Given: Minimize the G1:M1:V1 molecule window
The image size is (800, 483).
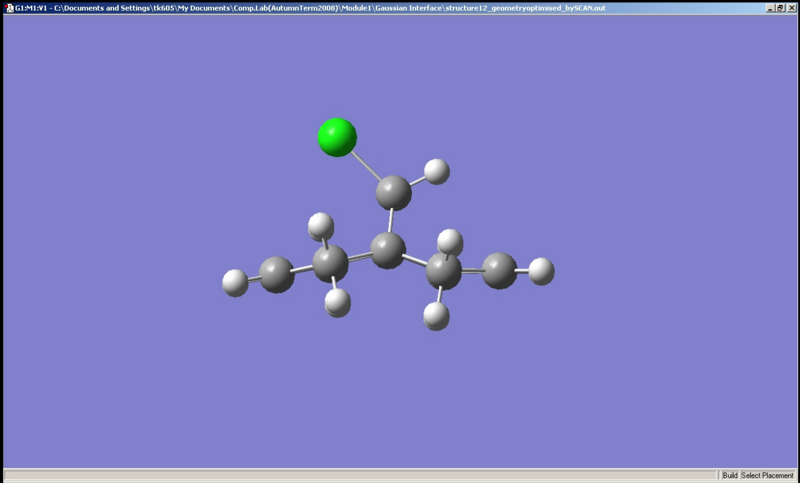Looking at the screenshot, I should coord(770,8).
